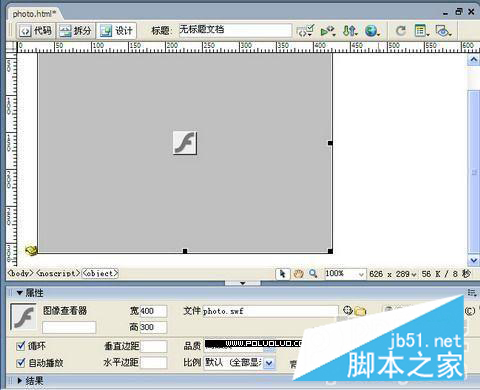
Task: Click the browse folder icon for file
Action: 360,311
